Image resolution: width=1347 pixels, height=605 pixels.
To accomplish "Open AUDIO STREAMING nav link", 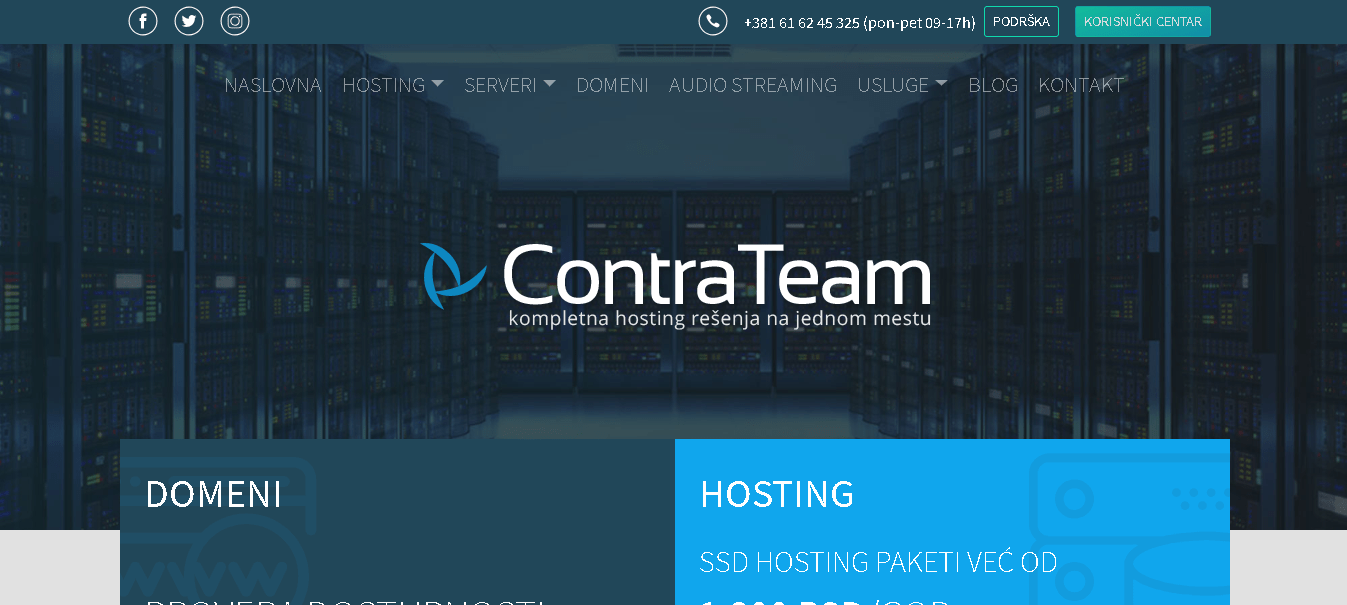I will 753,85.
